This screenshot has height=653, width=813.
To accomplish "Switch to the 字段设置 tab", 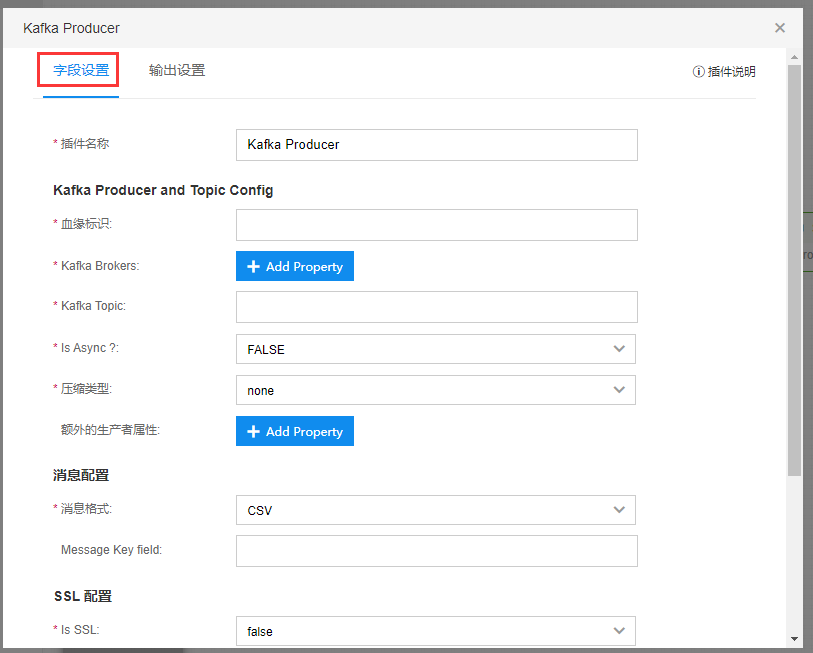I will click(x=81, y=70).
